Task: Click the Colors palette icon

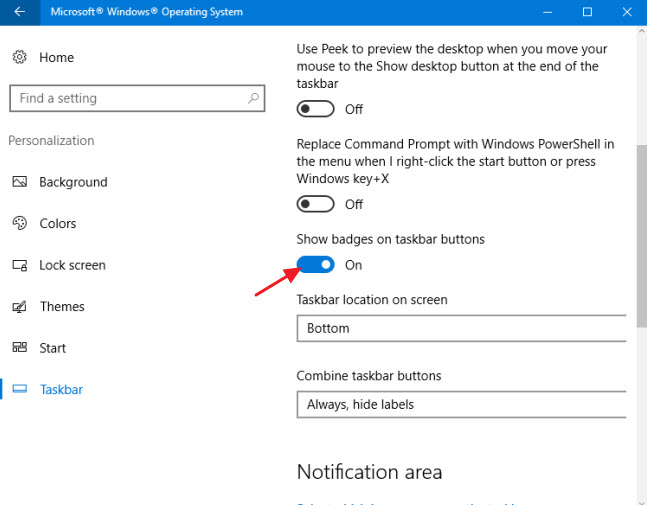Action: [19, 223]
